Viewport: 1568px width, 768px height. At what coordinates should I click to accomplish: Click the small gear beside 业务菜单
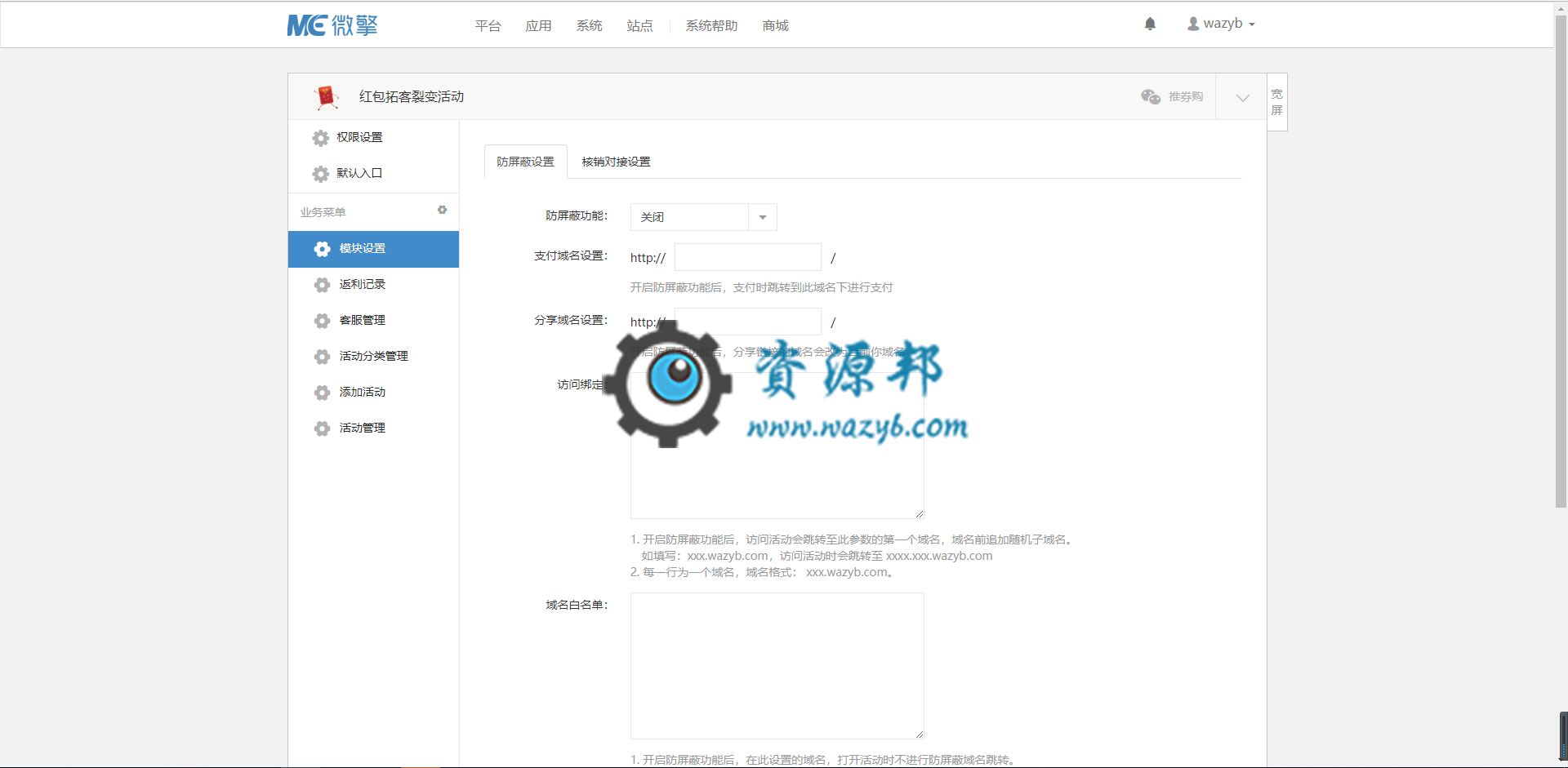[442, 210]
